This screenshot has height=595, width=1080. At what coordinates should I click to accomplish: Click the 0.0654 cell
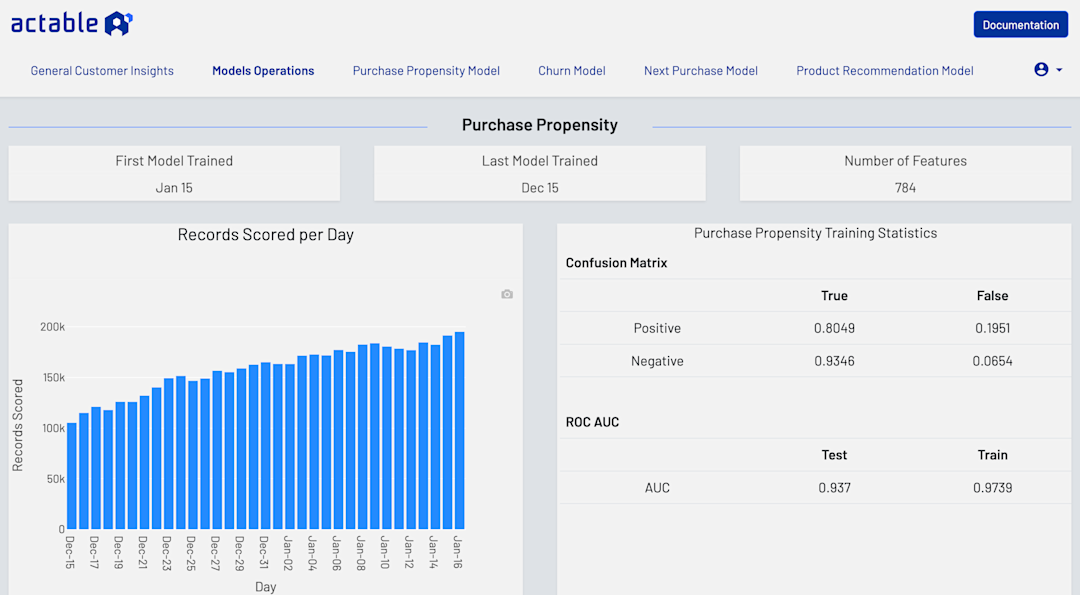coord(993,362)
